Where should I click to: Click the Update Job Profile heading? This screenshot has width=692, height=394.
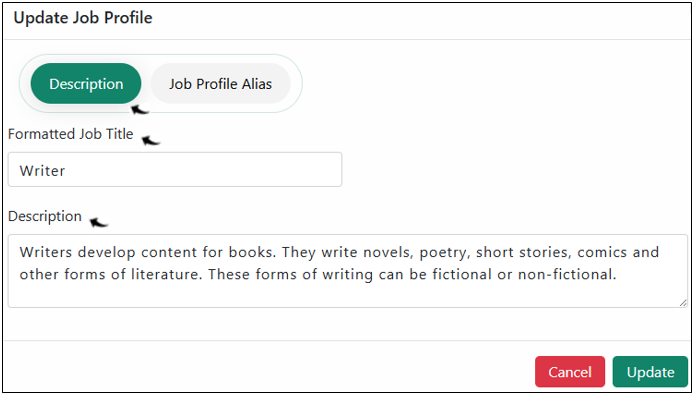click(83, 18)
